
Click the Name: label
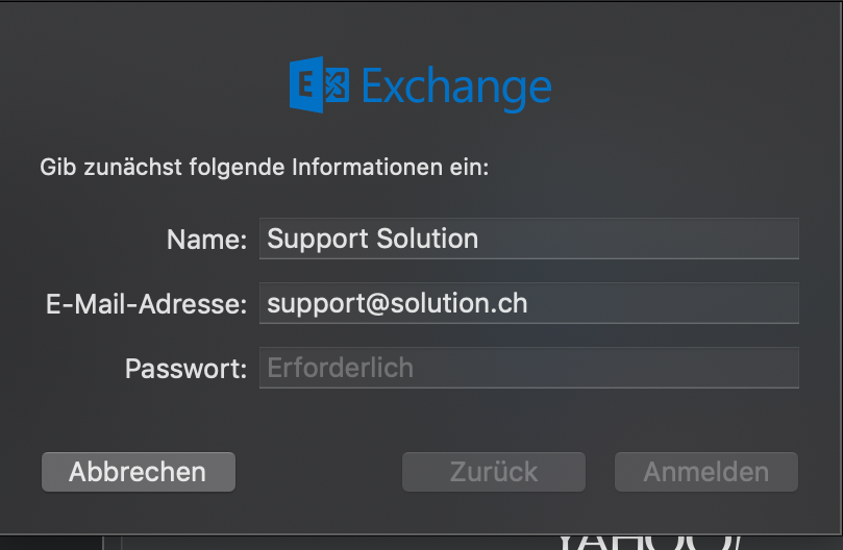tap(207, 240)
